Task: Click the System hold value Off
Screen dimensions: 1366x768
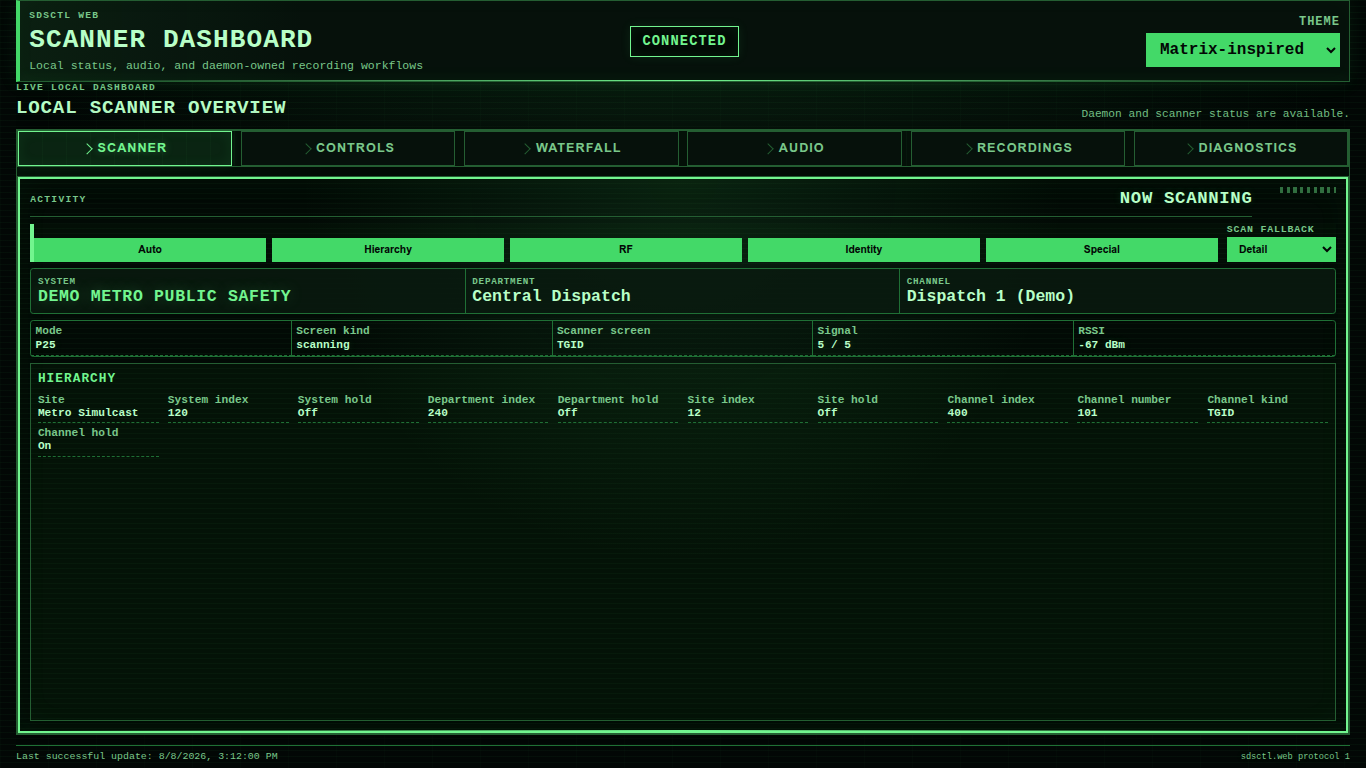Action: pos(308,413)
